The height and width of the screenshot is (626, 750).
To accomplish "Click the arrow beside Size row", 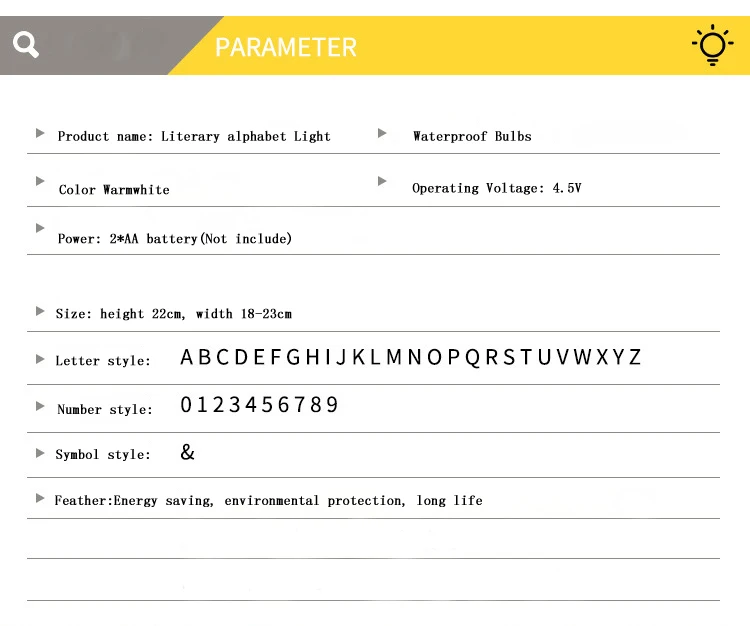I will pyautogui.click(x=40, y=311).
